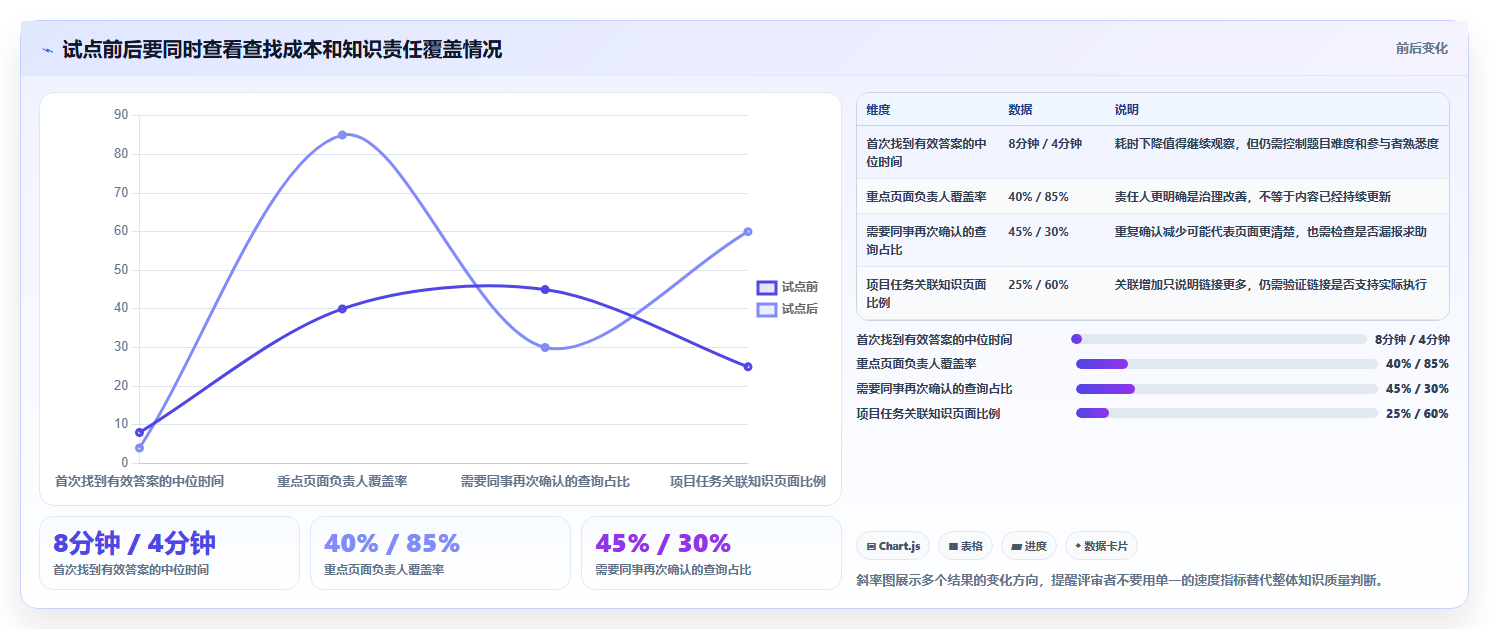Click the panel title 试点前后要同时查看查找成本
The height and width of the screenshot is (629, 1489).
[282, 49]
